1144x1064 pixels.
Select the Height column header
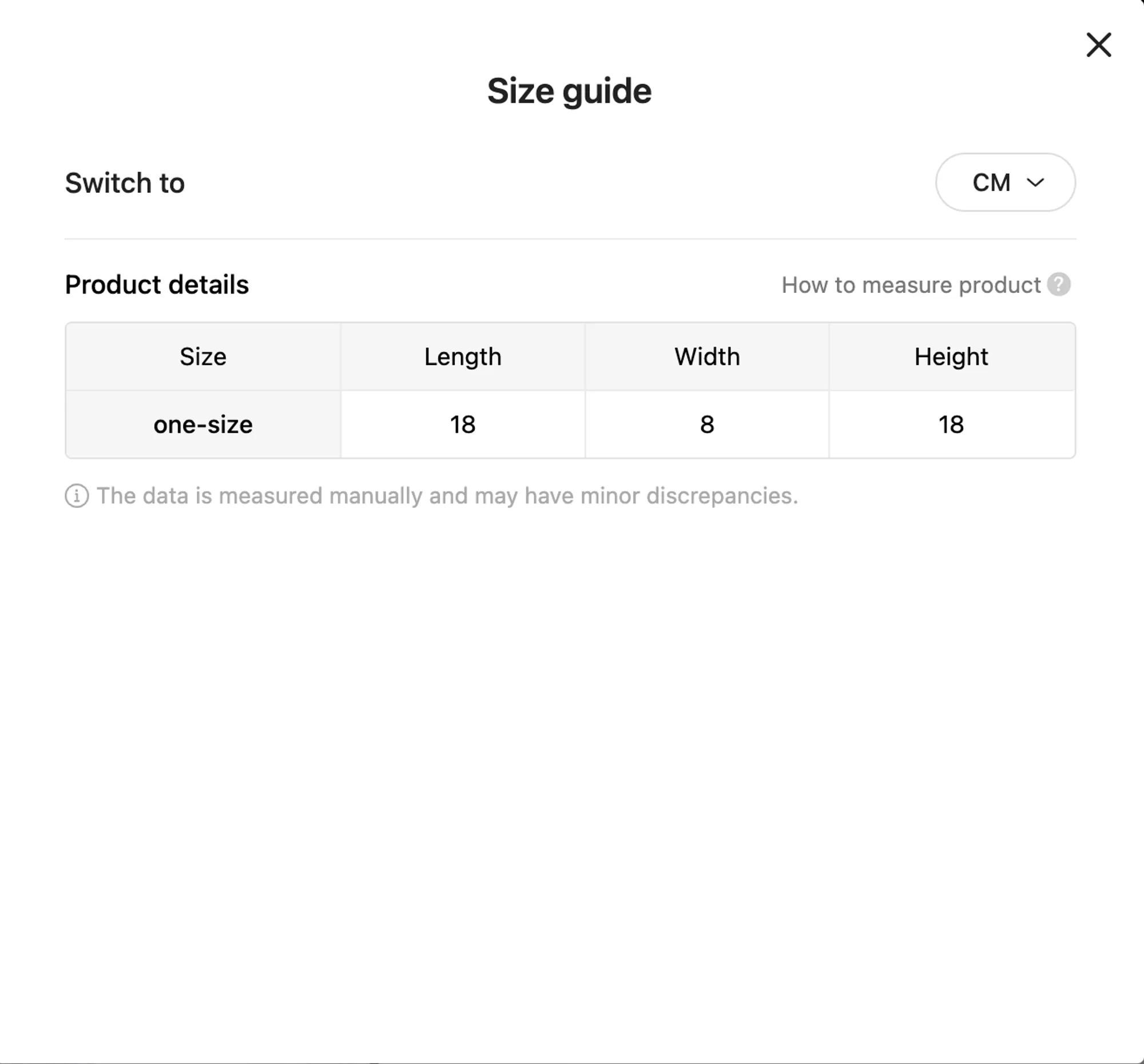(x=952, y=357)
